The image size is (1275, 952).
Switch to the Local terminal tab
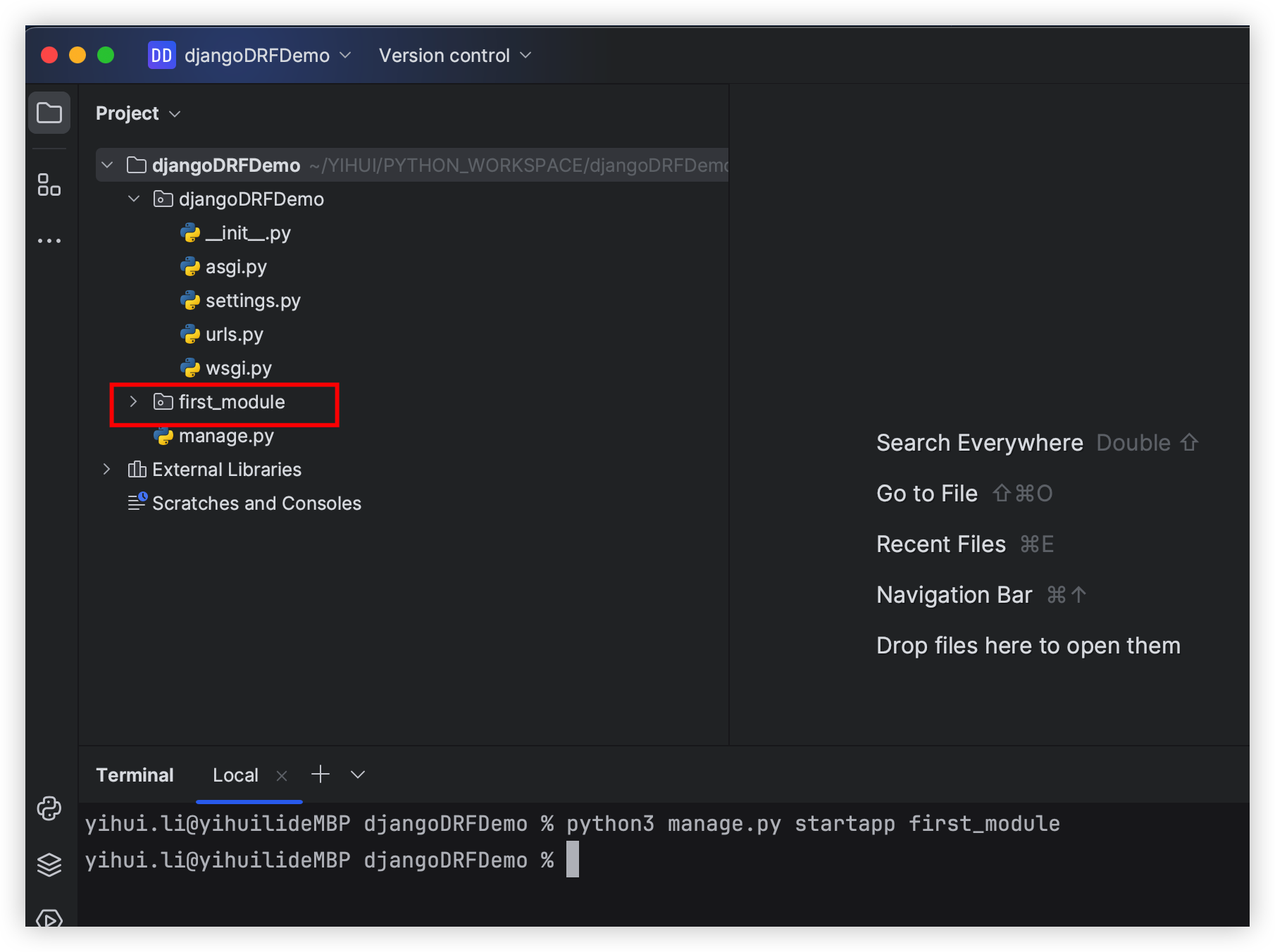tap(235, 775)
